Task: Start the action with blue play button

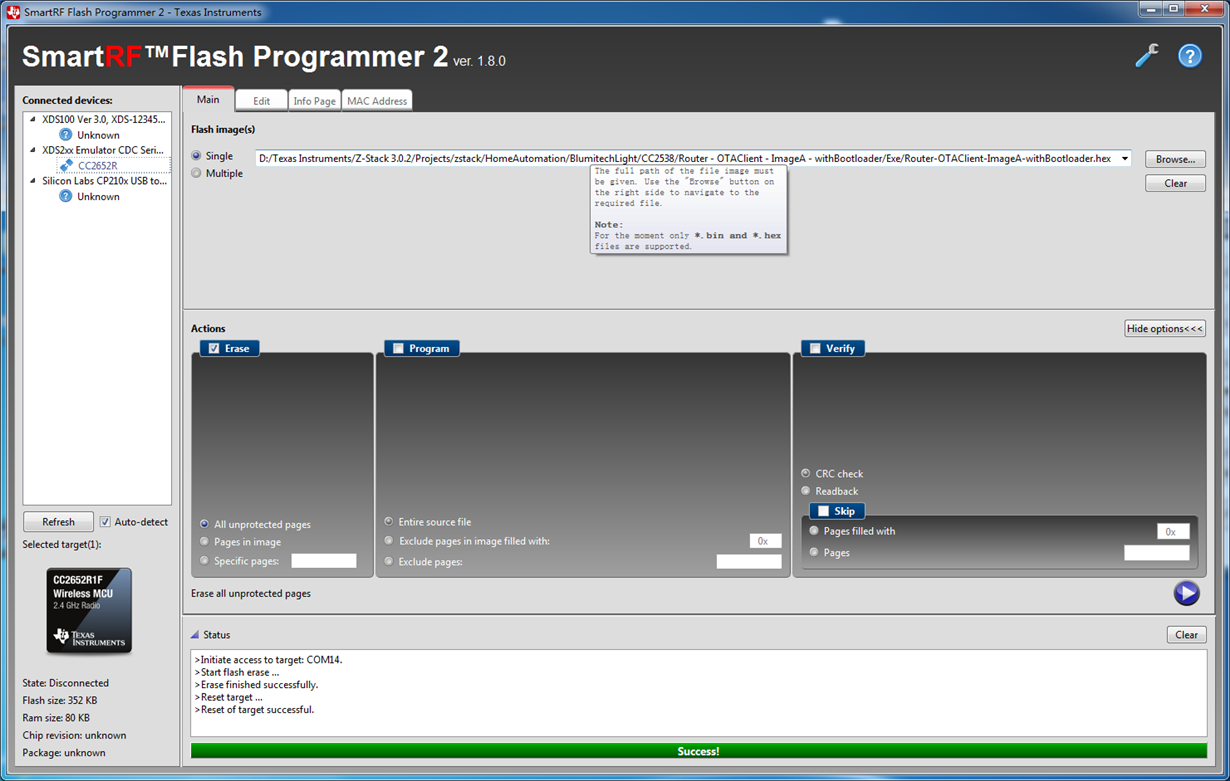Action: [1186, 593]
